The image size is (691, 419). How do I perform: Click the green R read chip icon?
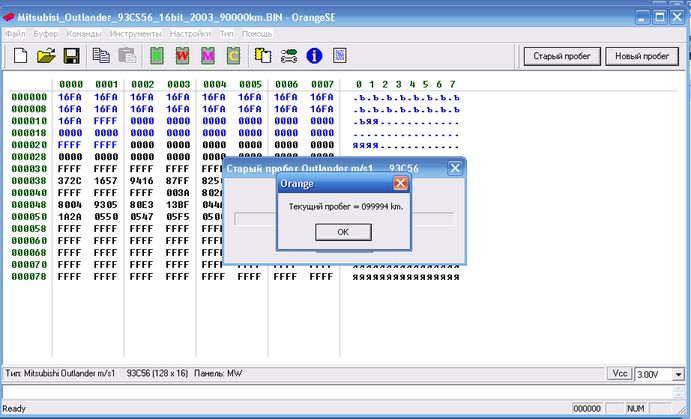pos(156,56)
